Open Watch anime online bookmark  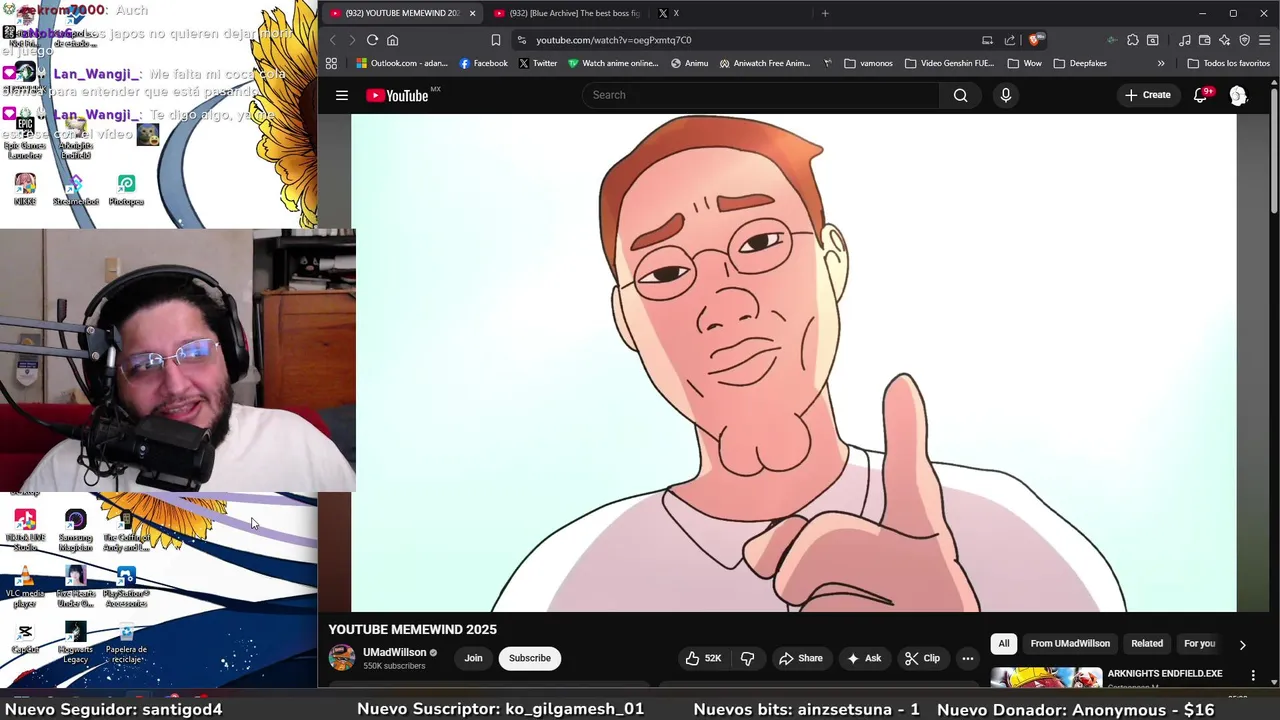point(612,63)
